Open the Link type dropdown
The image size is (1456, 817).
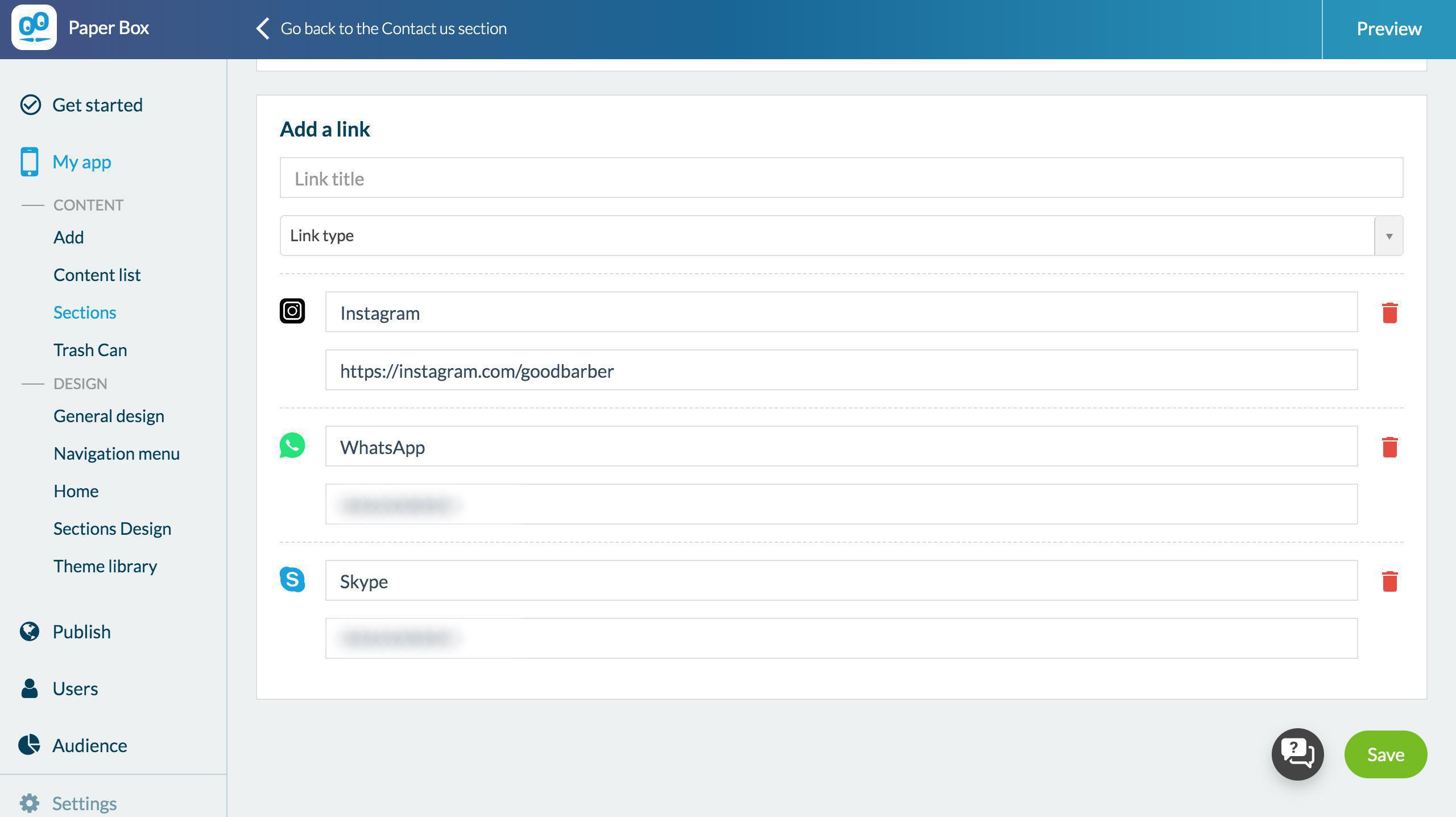tap(827, 236)
